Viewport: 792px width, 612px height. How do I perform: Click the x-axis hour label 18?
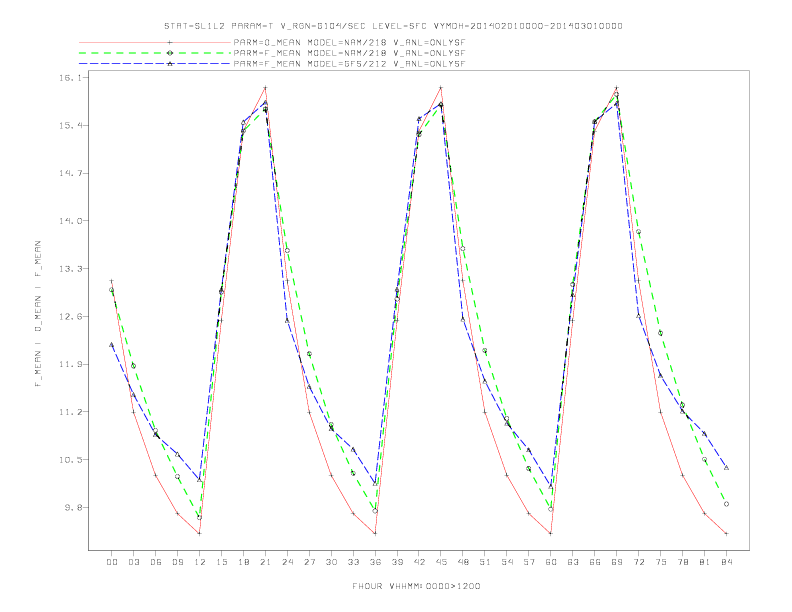[243, 562]
